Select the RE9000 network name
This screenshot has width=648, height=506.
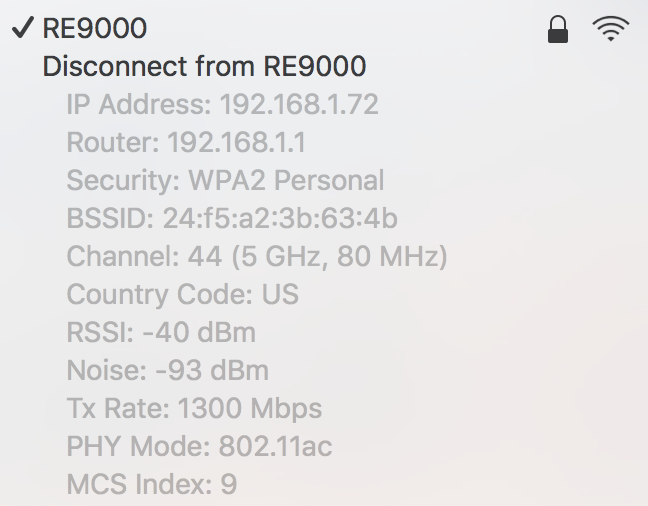click(95, 29)
